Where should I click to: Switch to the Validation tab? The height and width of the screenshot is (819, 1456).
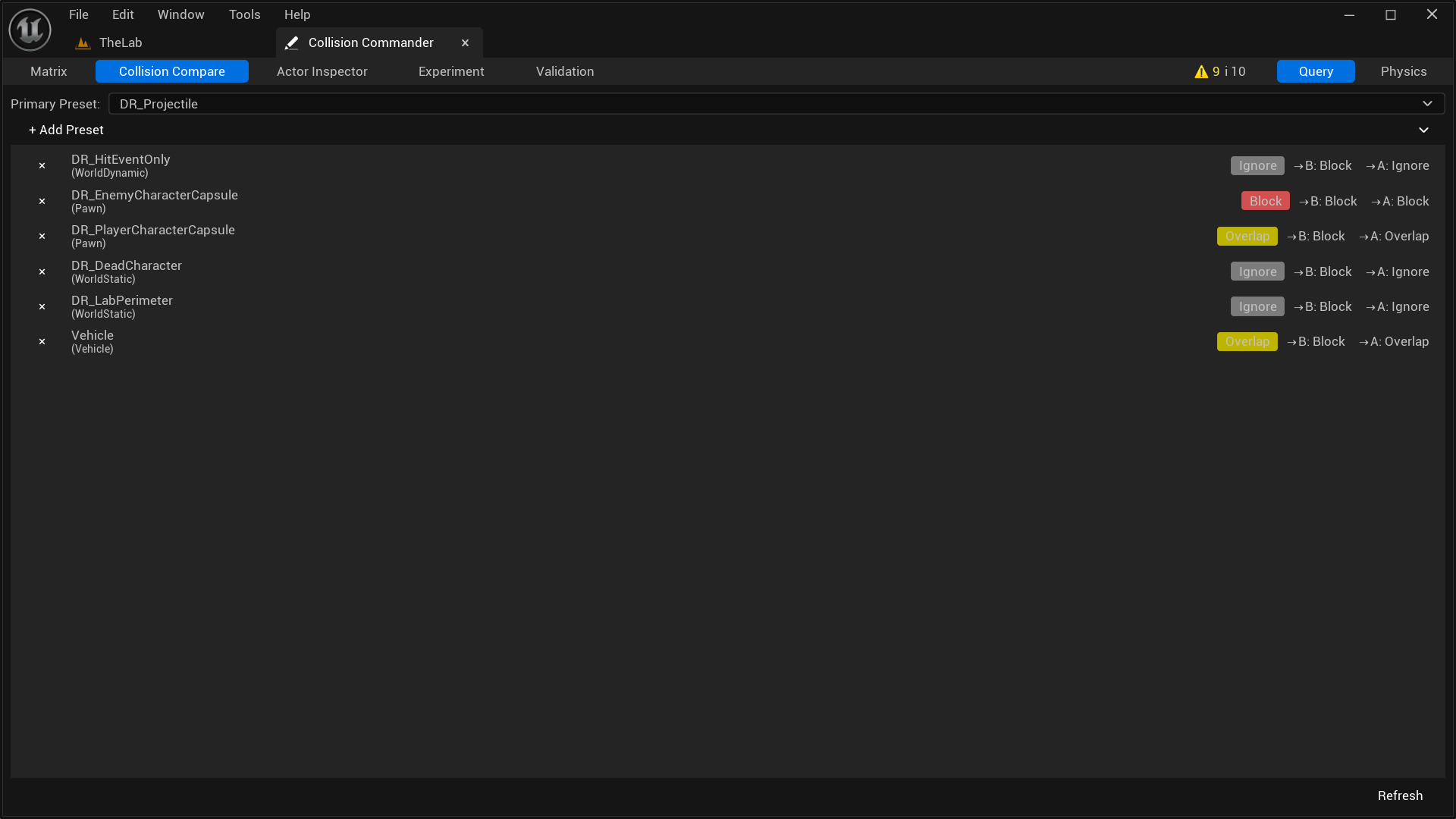click(x=565, y=71)
